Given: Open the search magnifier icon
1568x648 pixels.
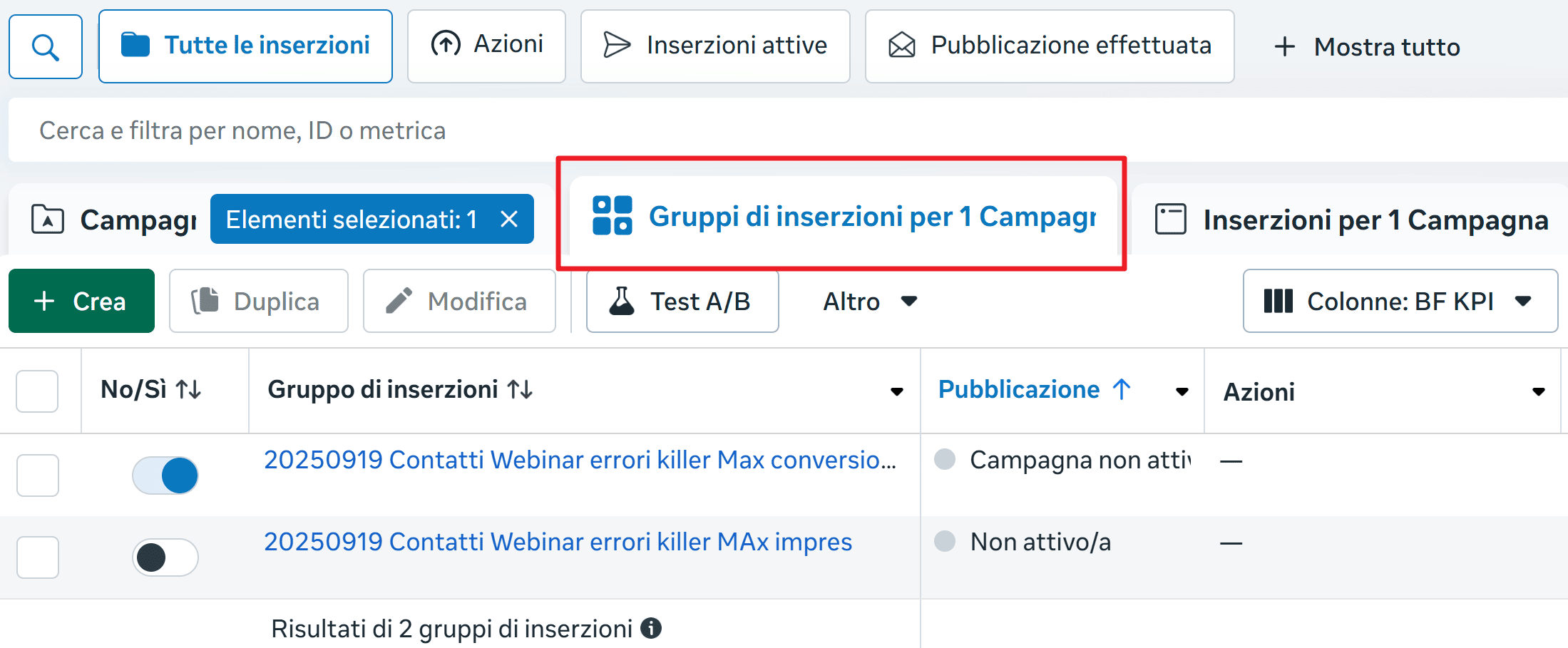Looking at the screenshot, I should (45, 46).
